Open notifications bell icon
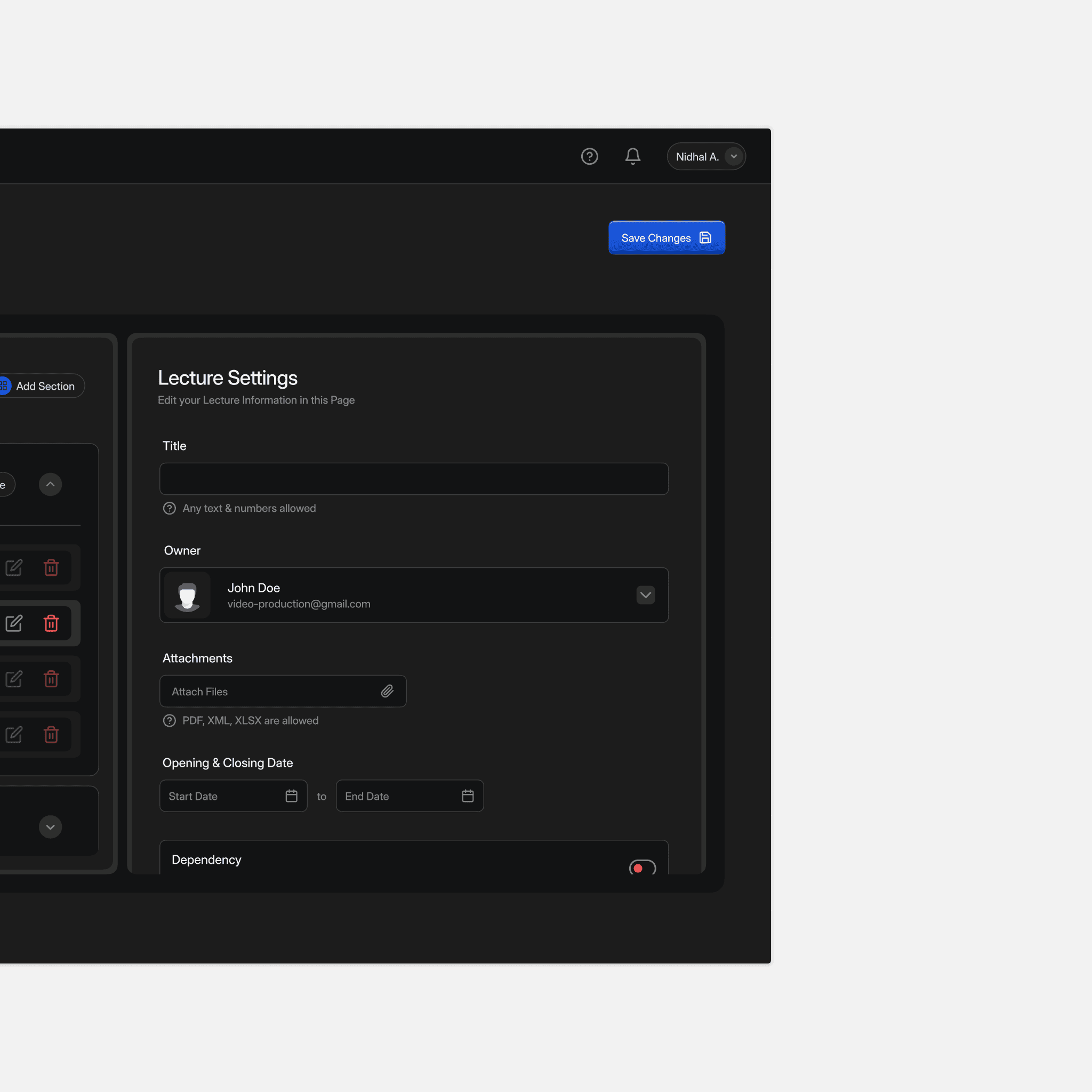The image size is (1092, 1092). coord(632,157)
